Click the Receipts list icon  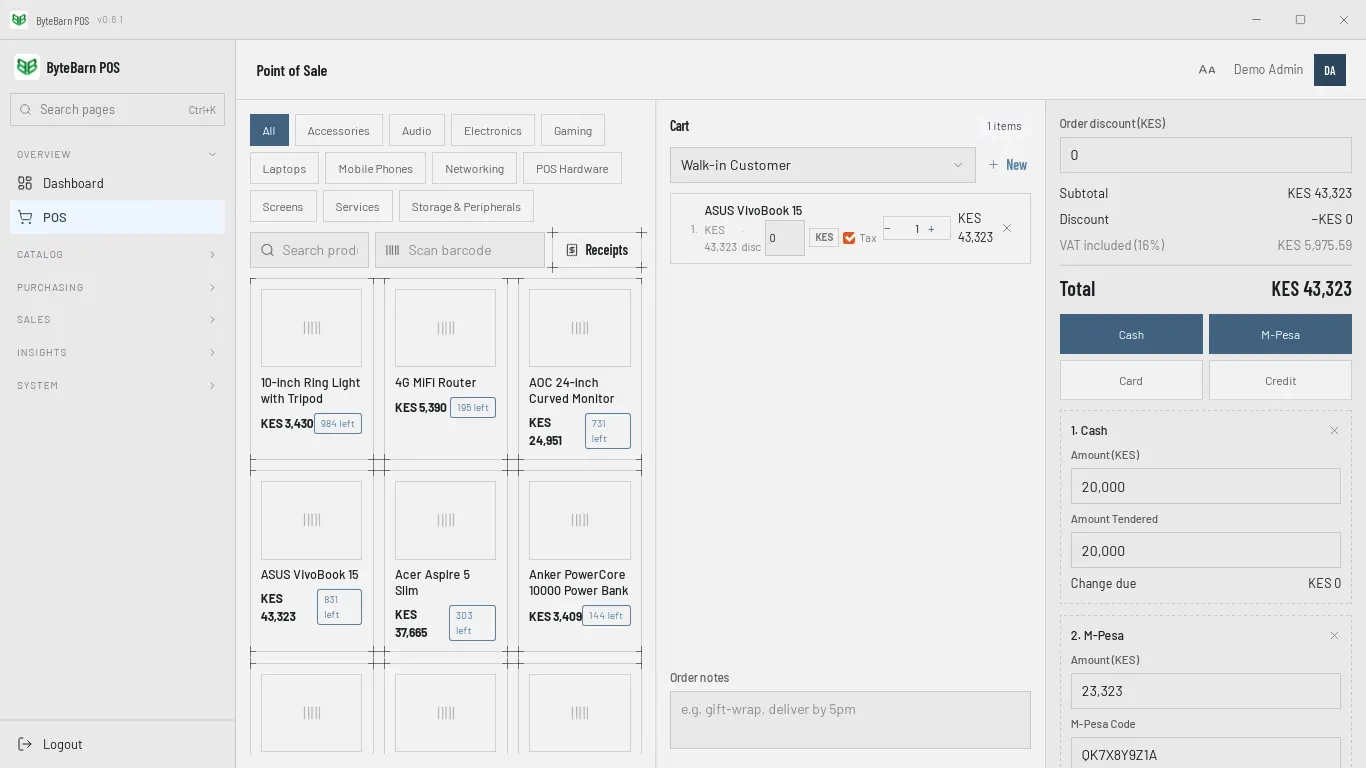(572, 250)
